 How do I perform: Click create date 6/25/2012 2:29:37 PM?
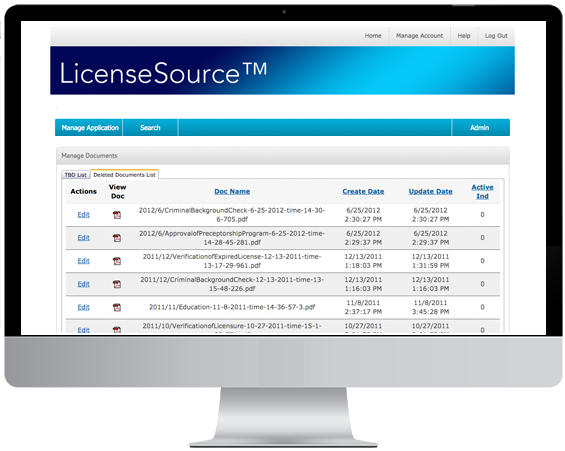363,238
